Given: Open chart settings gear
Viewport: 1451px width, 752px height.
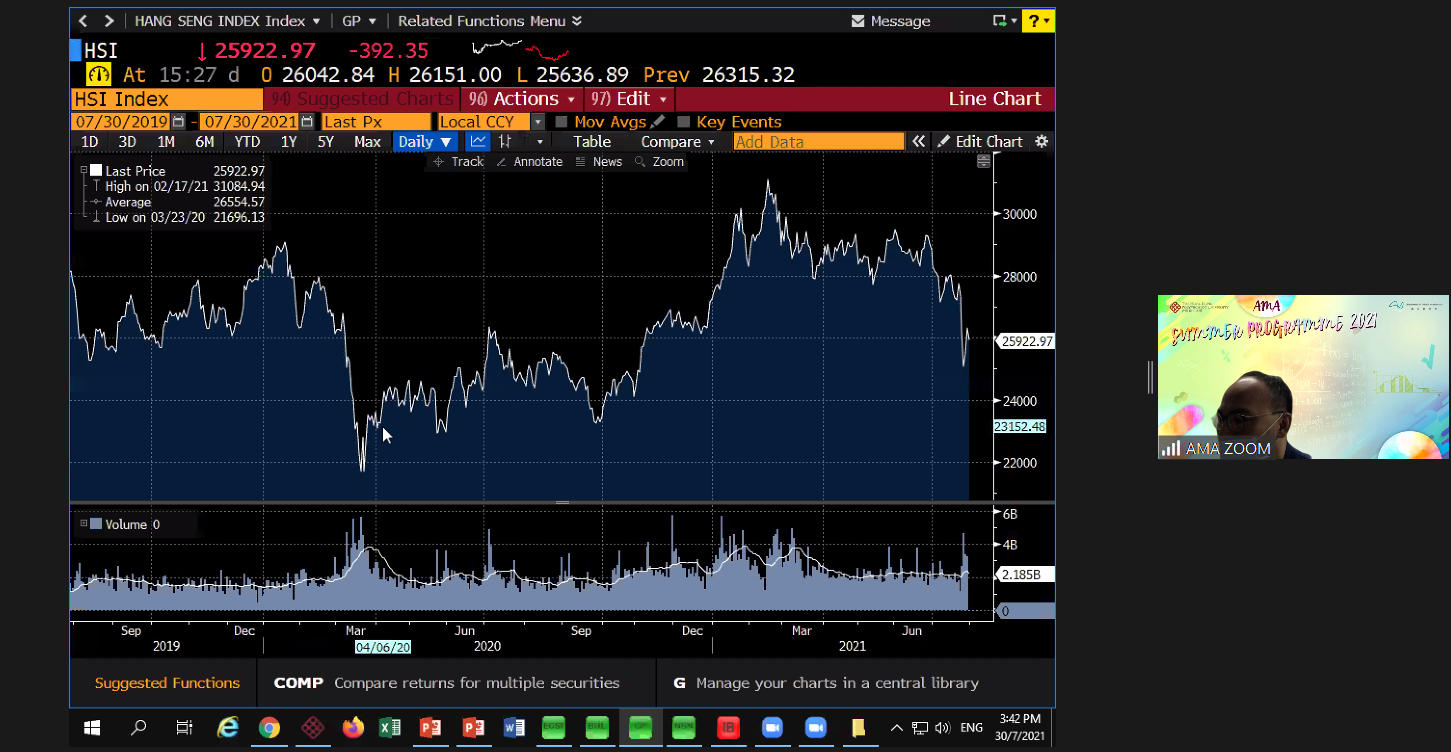Looking at the screenshot, I should pyautogui.click(x=1041, y=142).
